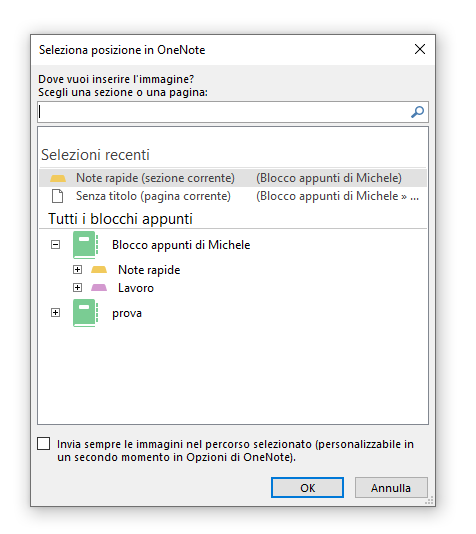Select Senza titolo (pagina corrente) recent entry
The height and width of the screenshot is (534, 476).
233,196
